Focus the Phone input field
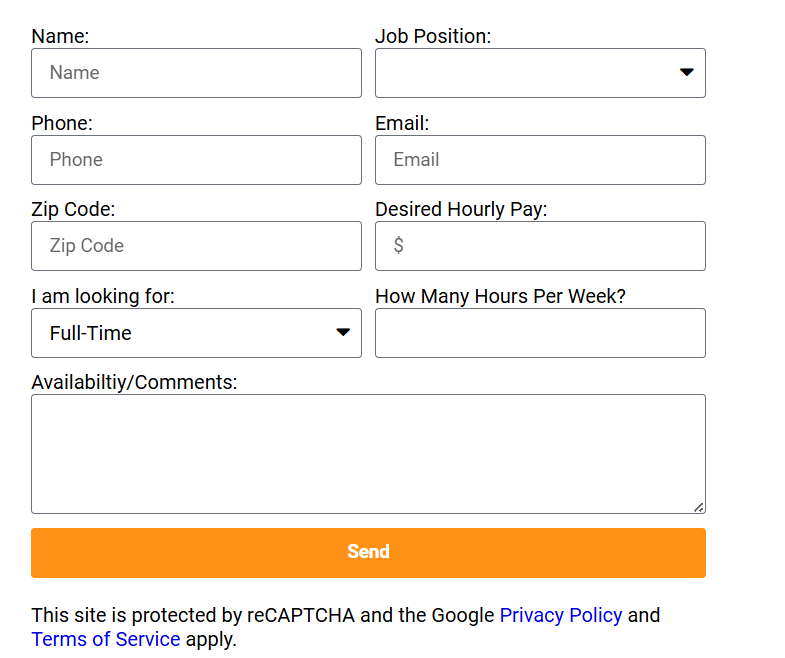This screenshot has height=658, width=785. pos(196,160)
